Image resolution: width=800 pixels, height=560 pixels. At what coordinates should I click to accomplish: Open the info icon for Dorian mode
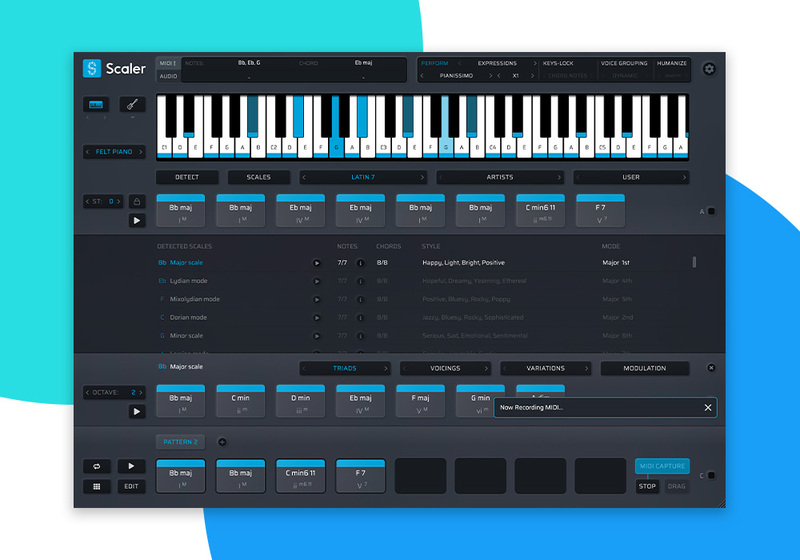coord(360,318)
